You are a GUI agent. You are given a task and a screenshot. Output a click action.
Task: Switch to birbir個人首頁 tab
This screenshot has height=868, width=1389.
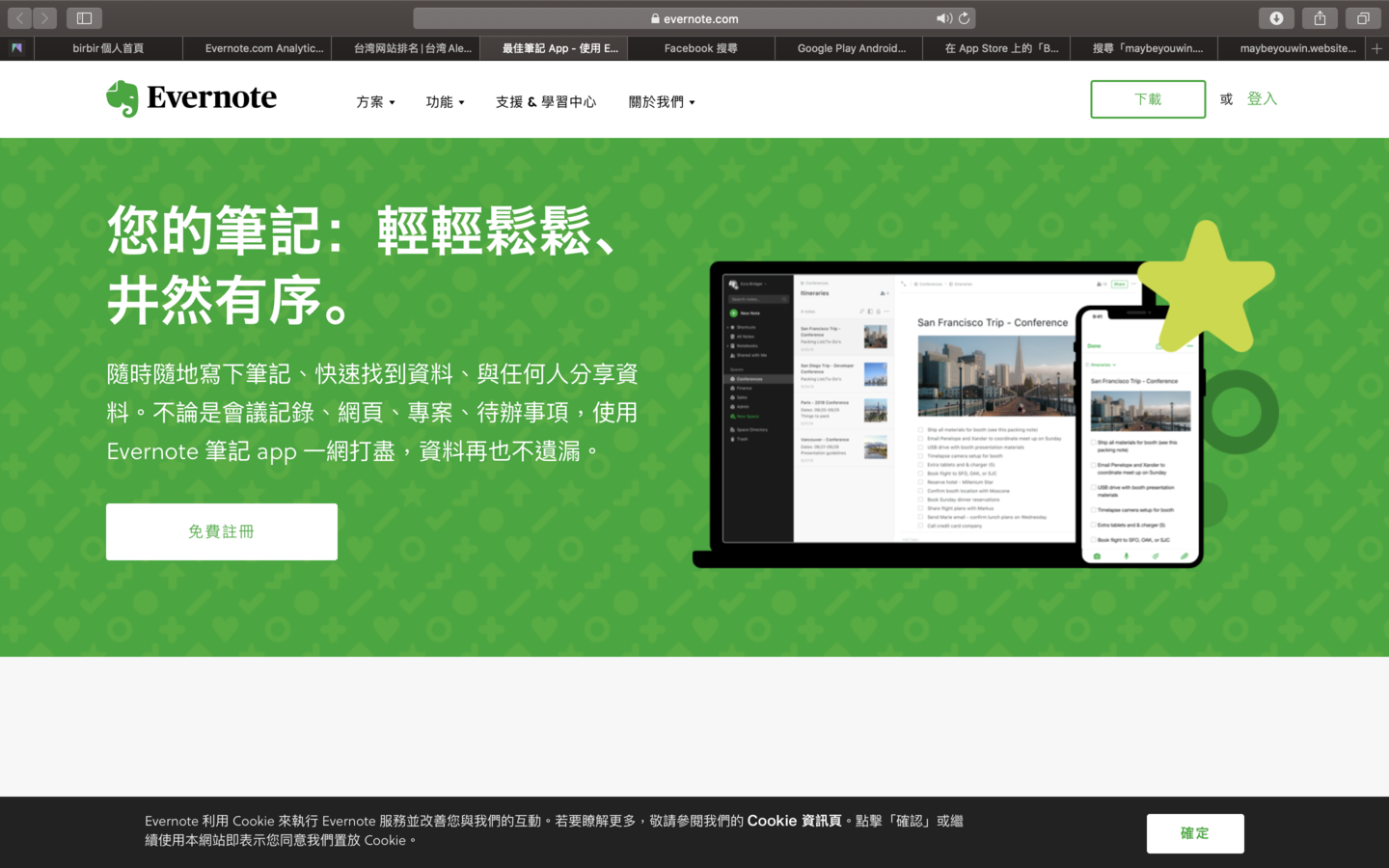[x=108, y=48]
